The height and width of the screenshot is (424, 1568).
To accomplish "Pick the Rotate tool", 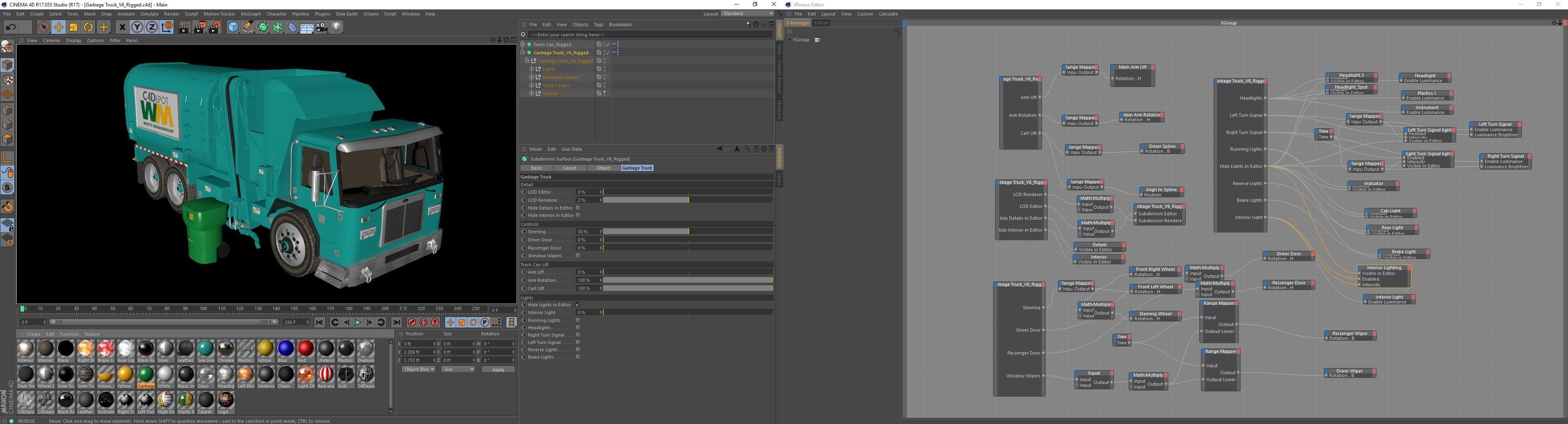I will [88, 27].
